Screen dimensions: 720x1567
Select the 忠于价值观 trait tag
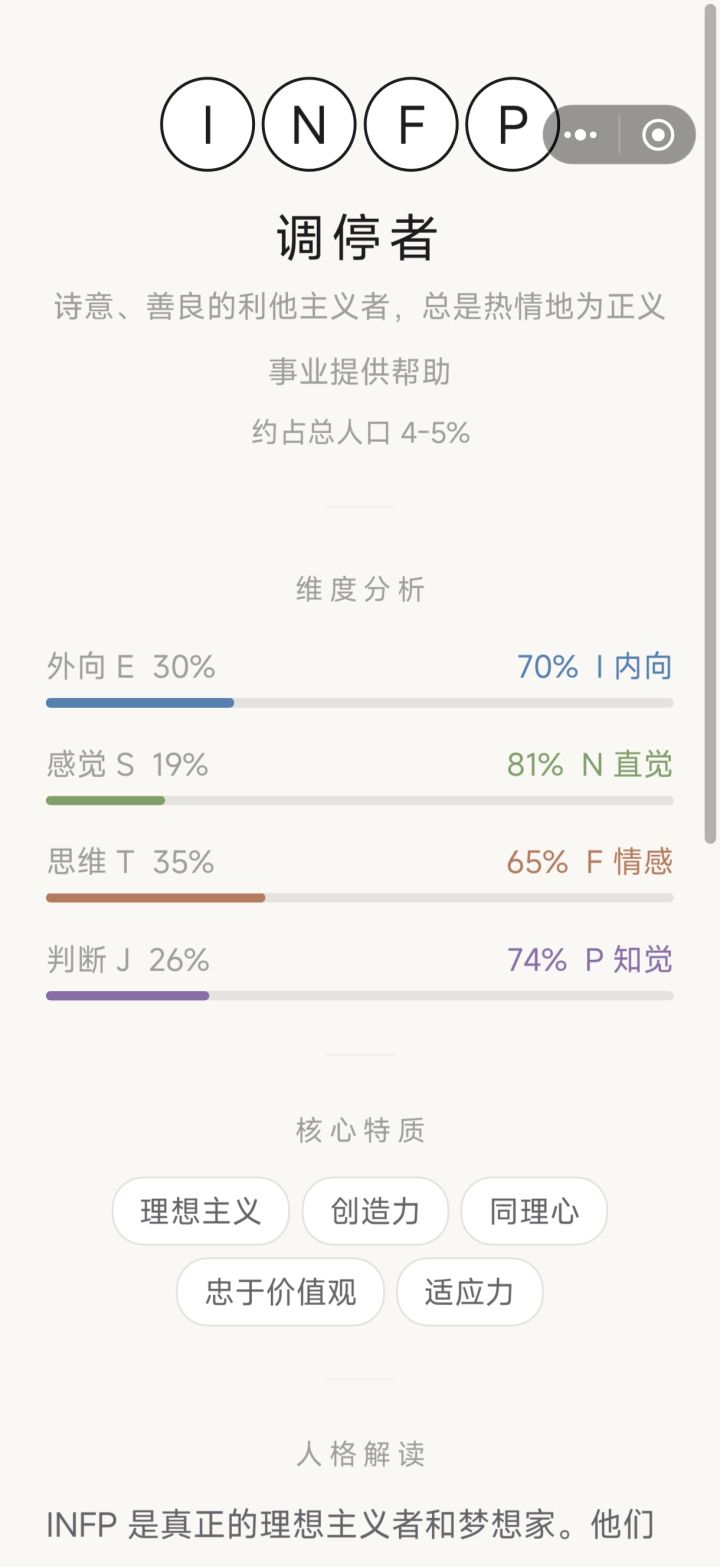(280, 1292)
